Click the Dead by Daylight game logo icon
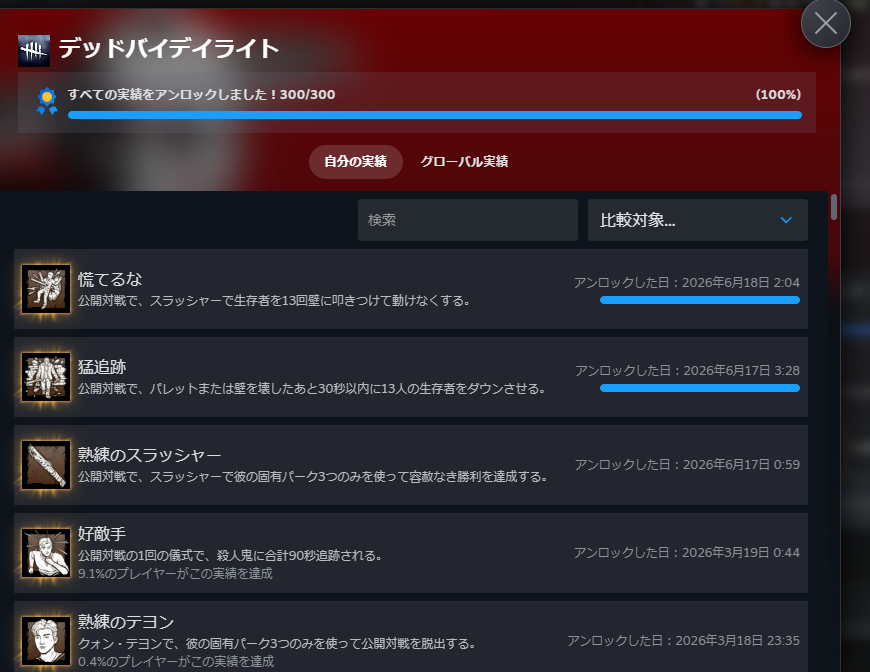Screen dimensions: 870x672 point(34,50)
